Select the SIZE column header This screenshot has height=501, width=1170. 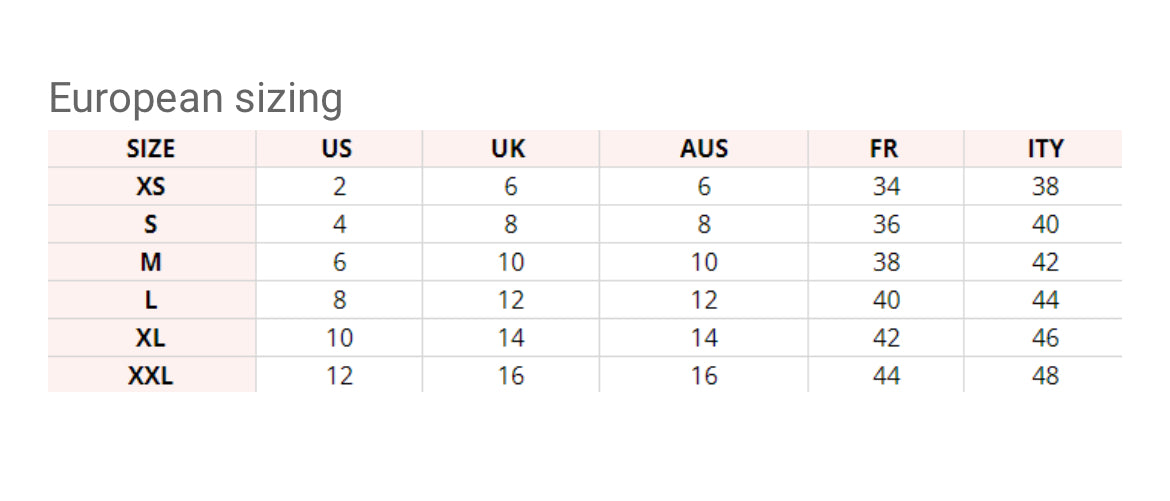[151, 149]
